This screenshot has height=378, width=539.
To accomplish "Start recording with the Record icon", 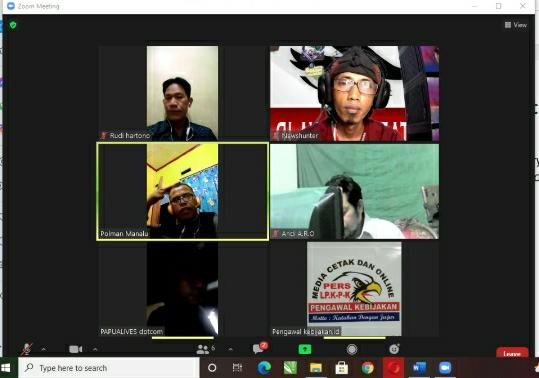I will point(352,349).
